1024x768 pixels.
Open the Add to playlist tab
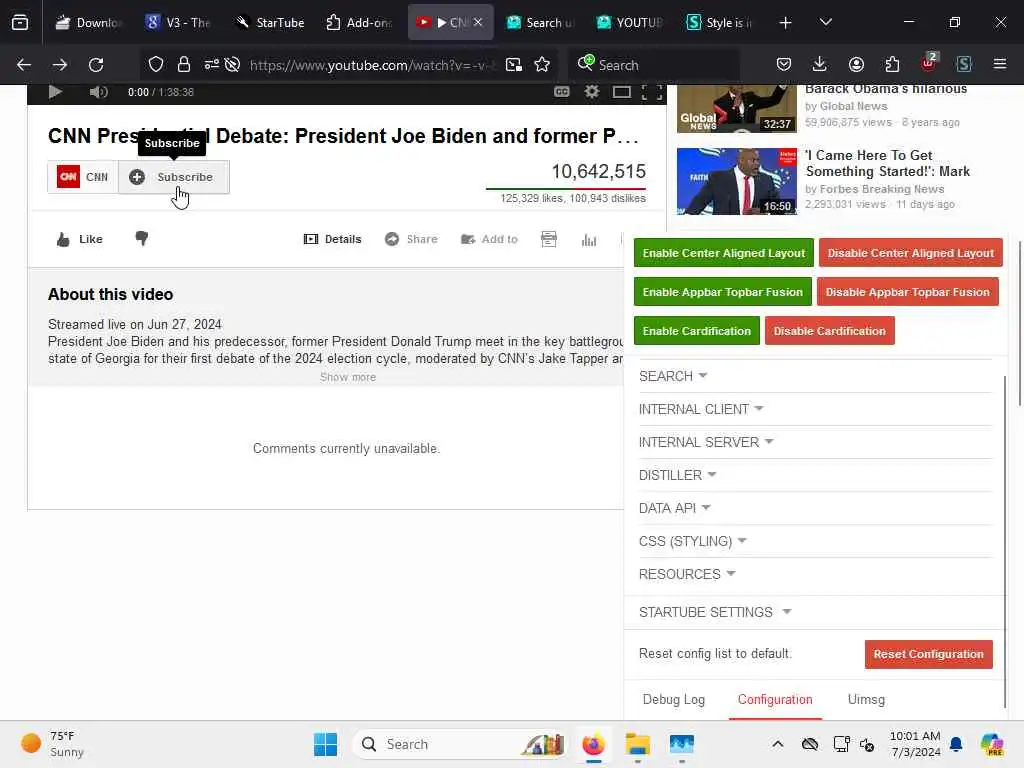[x=489, y=239]
